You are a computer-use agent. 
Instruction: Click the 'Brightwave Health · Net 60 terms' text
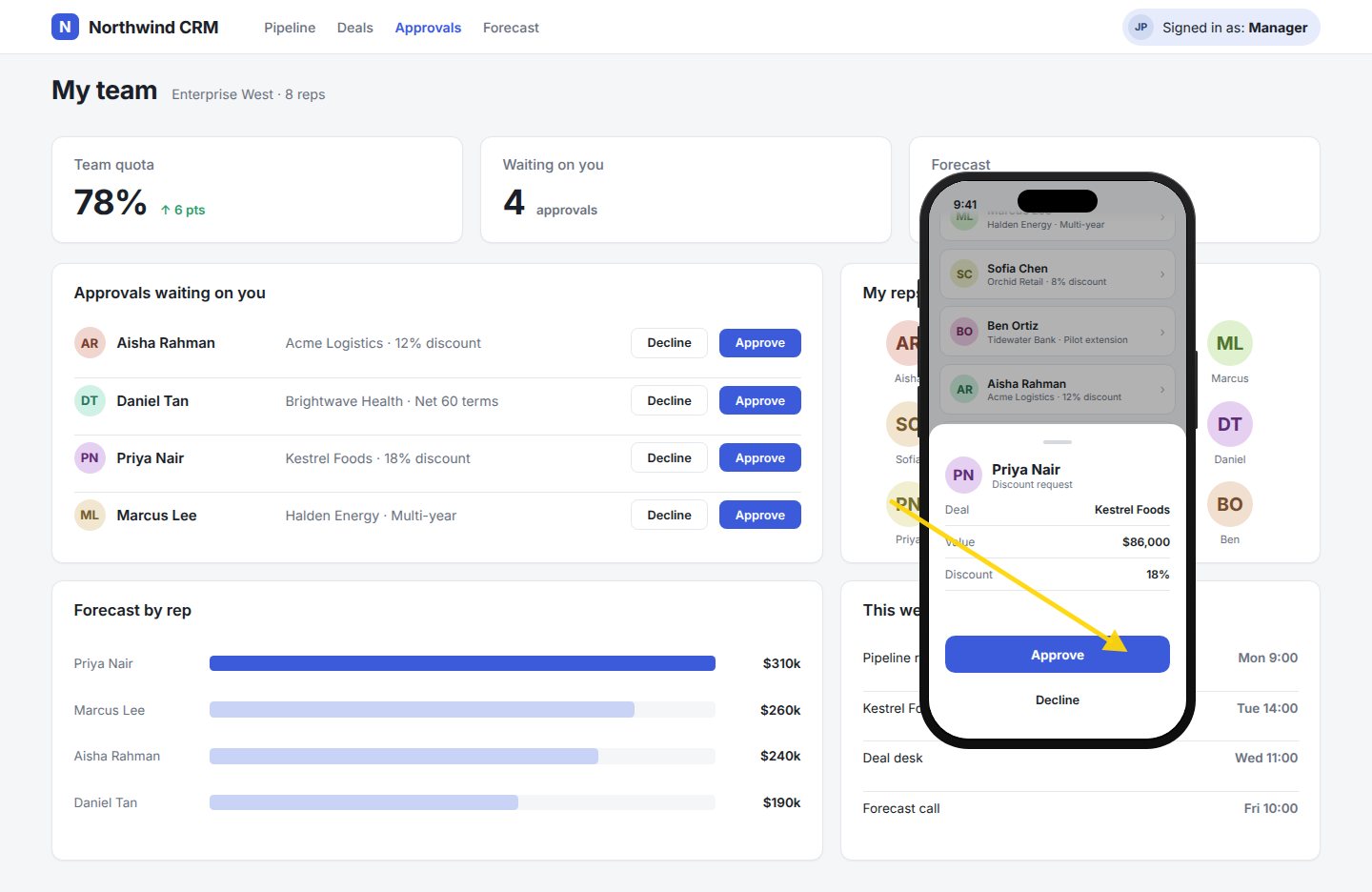pos(392,401)
